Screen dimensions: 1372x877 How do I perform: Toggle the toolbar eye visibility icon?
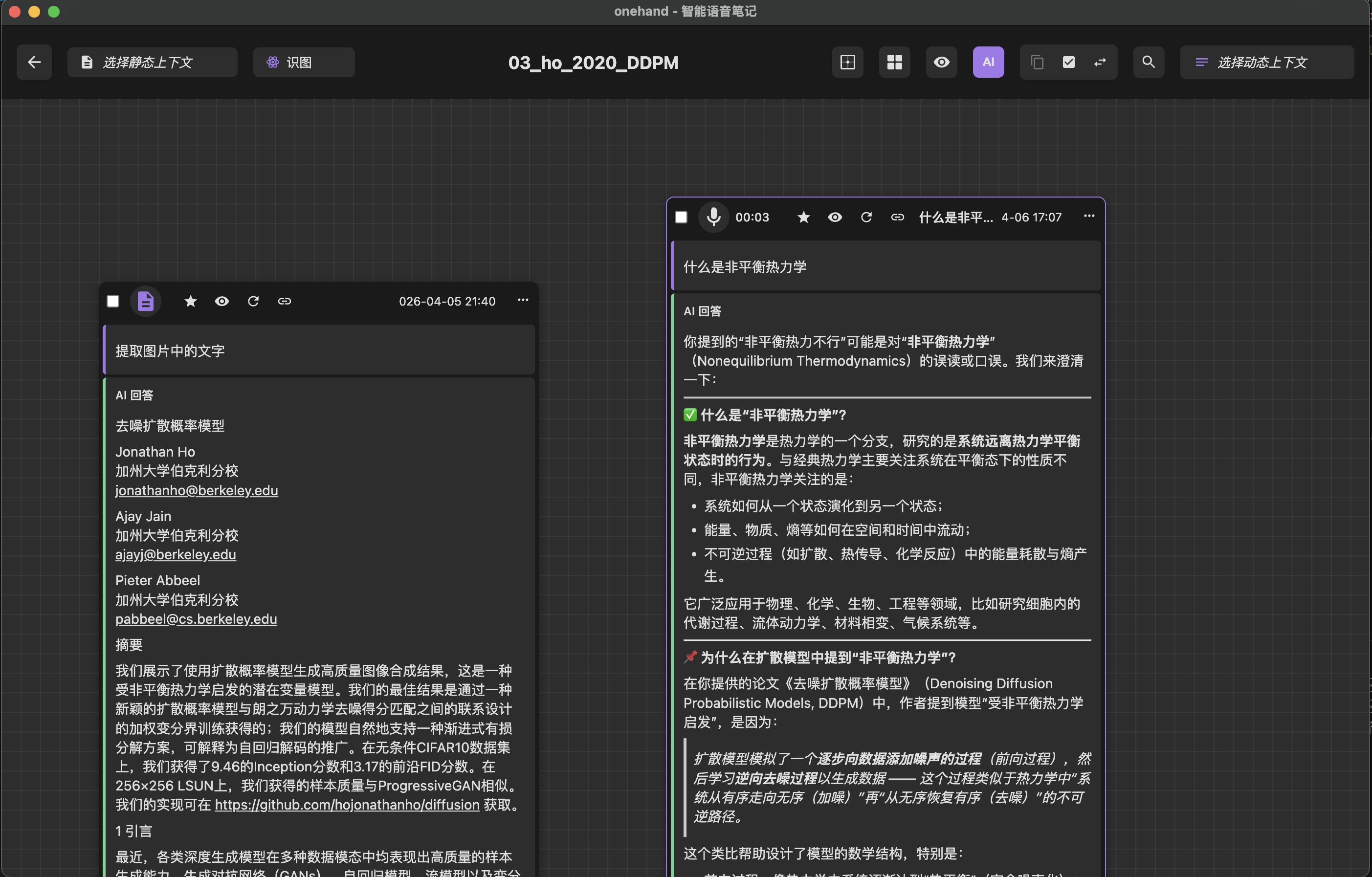tap(941, 62)
